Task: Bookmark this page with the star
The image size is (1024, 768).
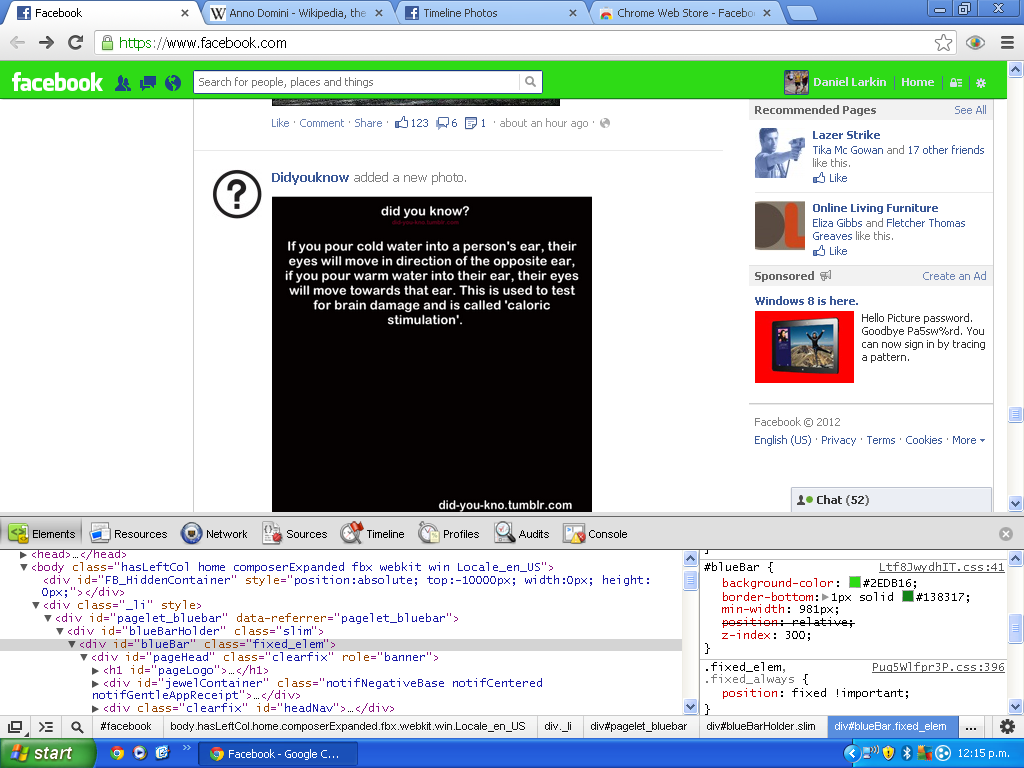Action: coord(943,43)
